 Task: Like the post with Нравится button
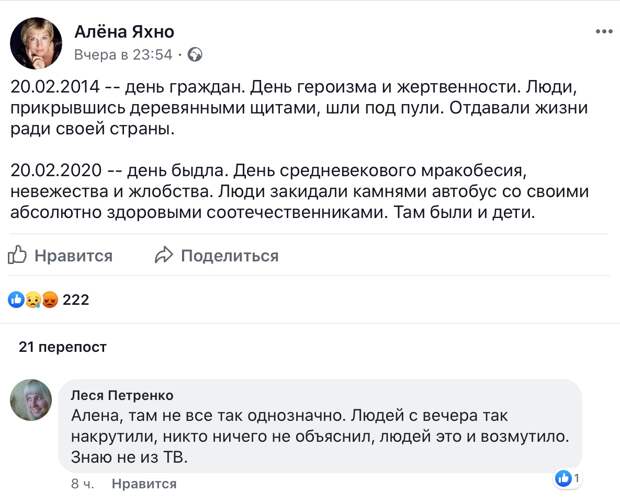pyautogui.click(x=60, y=255)
